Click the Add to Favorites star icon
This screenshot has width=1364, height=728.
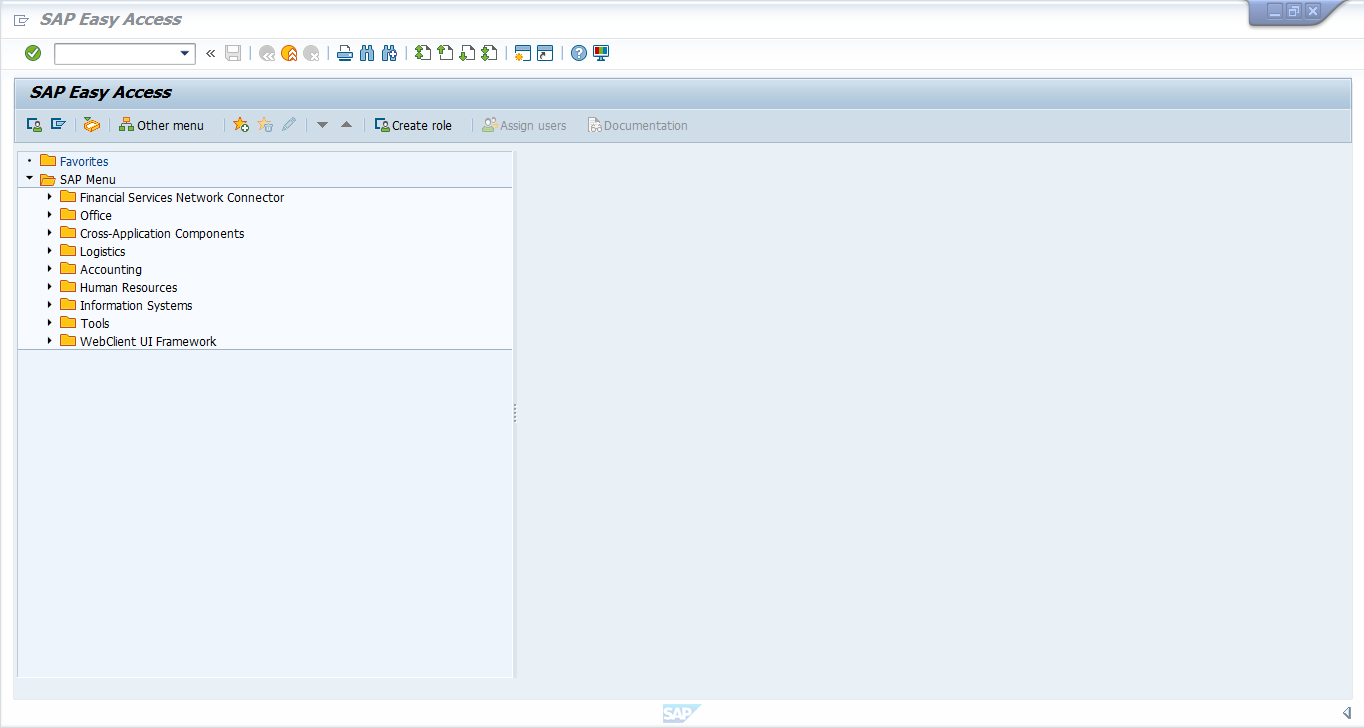(x=241, y=125)
